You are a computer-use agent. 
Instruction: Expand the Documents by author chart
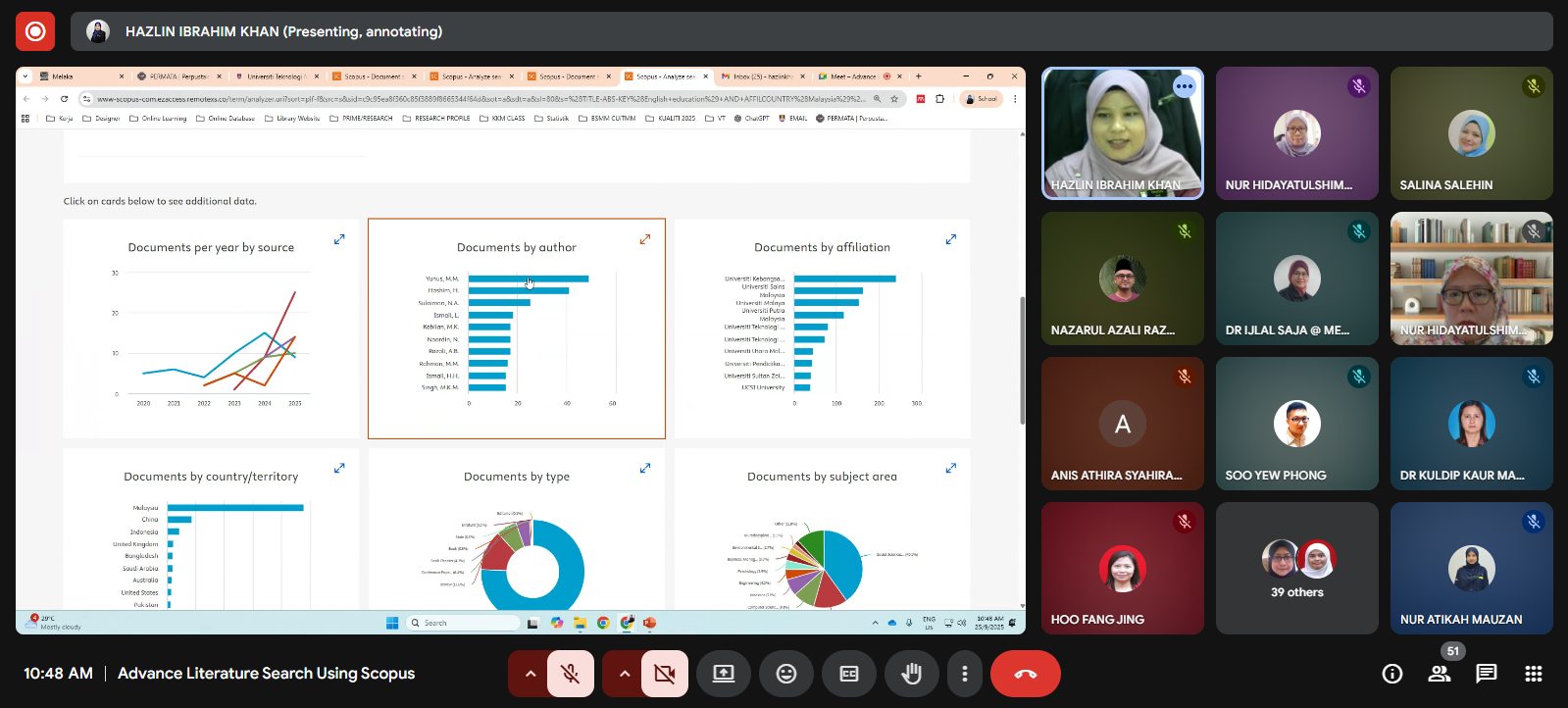tap(645, 239)
